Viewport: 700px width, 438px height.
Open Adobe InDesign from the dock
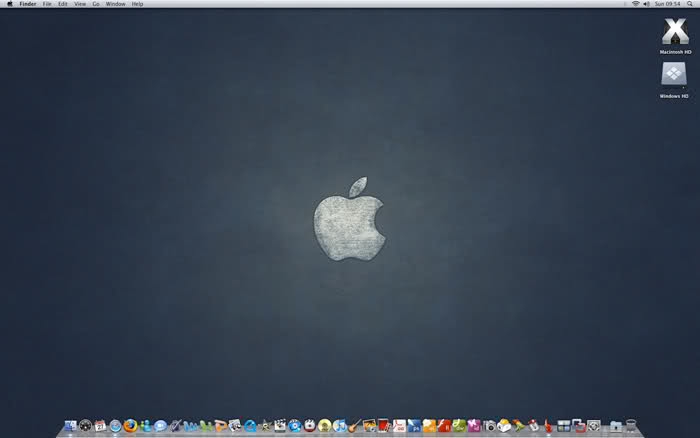pos(474,426)
